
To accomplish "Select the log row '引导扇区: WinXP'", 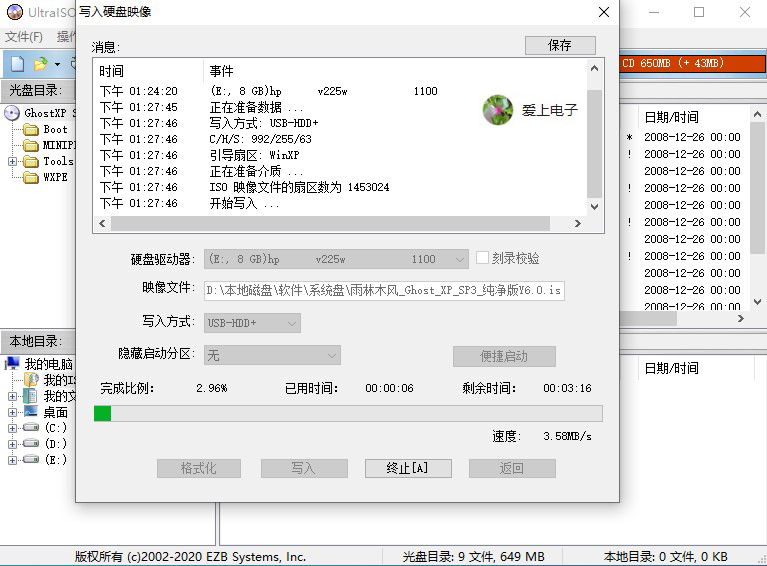I will (x=341, y=155).
